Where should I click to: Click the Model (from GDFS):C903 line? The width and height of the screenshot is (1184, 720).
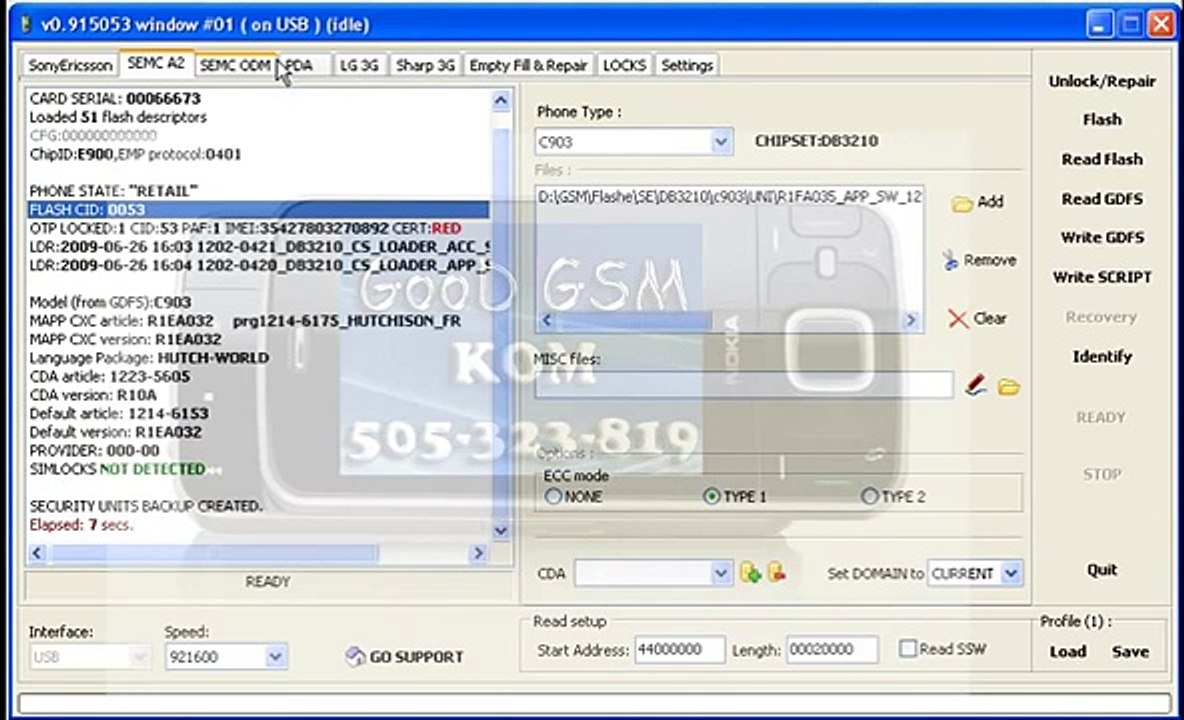pyautogui.click(x=110, y=303)
